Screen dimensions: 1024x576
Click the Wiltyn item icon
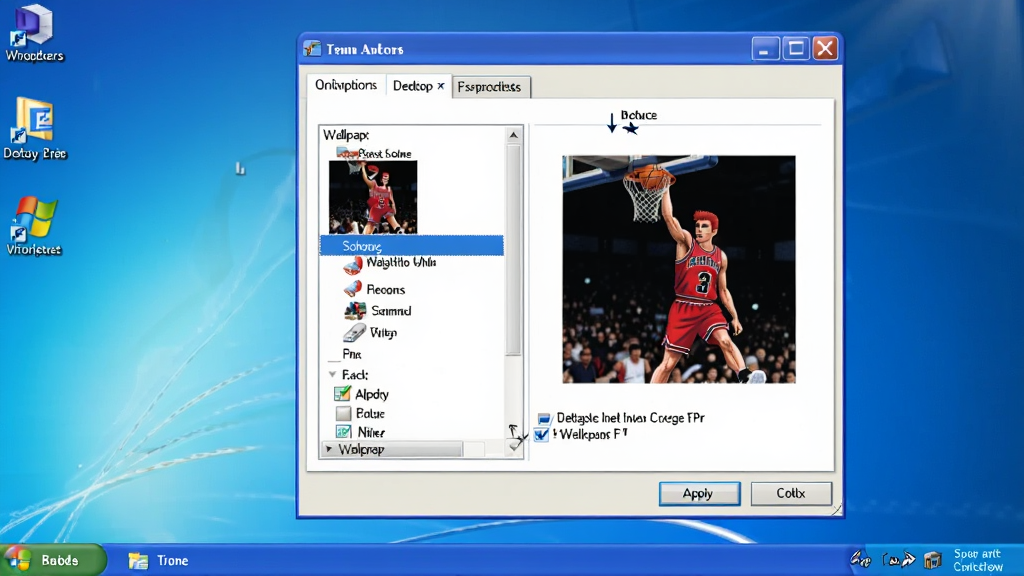click(x=354, y=332)
